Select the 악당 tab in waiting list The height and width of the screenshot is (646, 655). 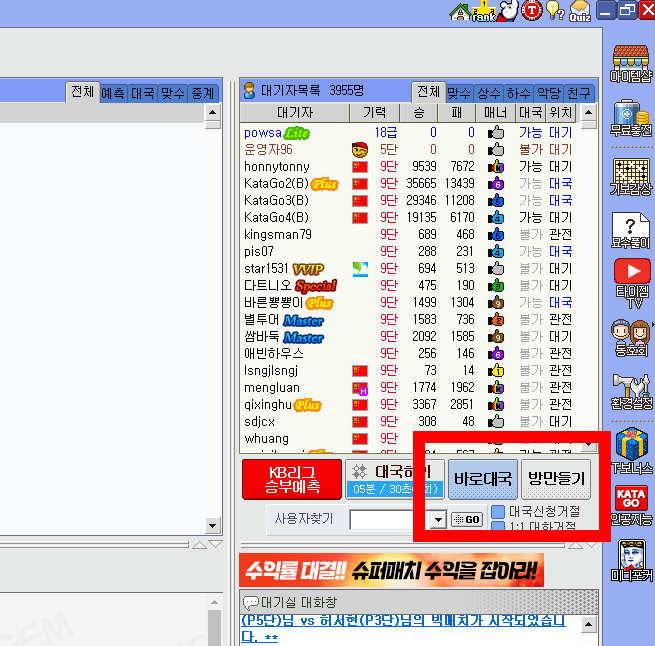[x=548, y=93]
